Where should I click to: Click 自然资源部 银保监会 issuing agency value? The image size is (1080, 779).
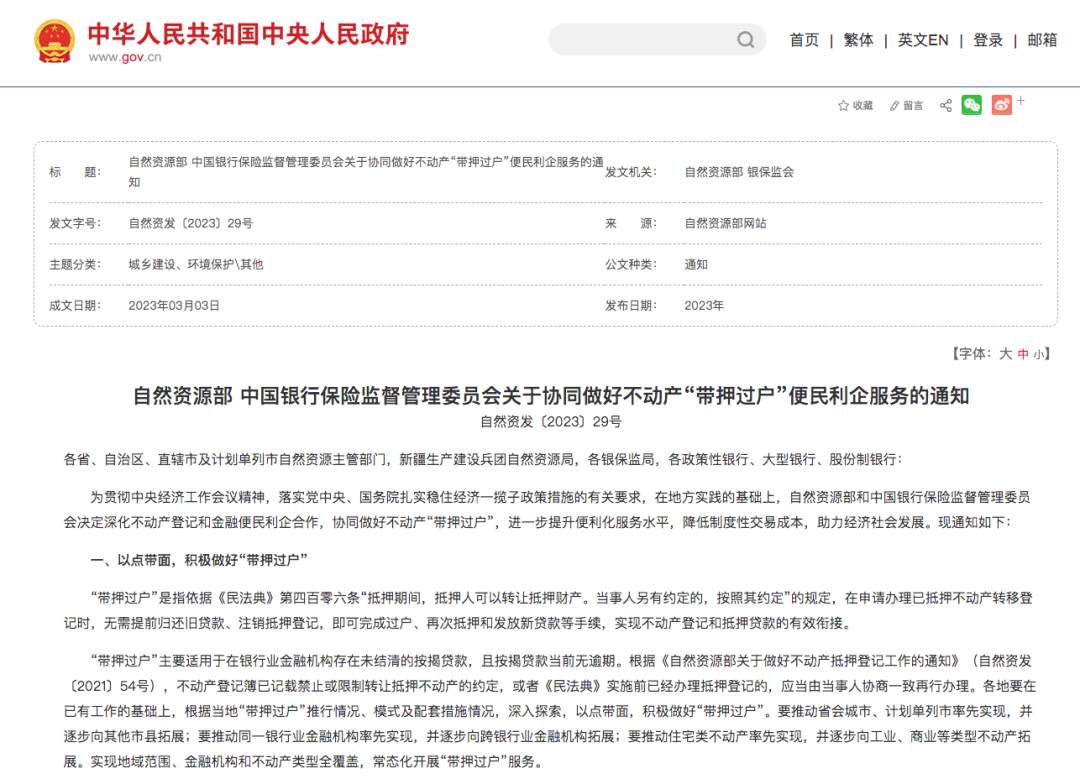[x=739, y=172]
